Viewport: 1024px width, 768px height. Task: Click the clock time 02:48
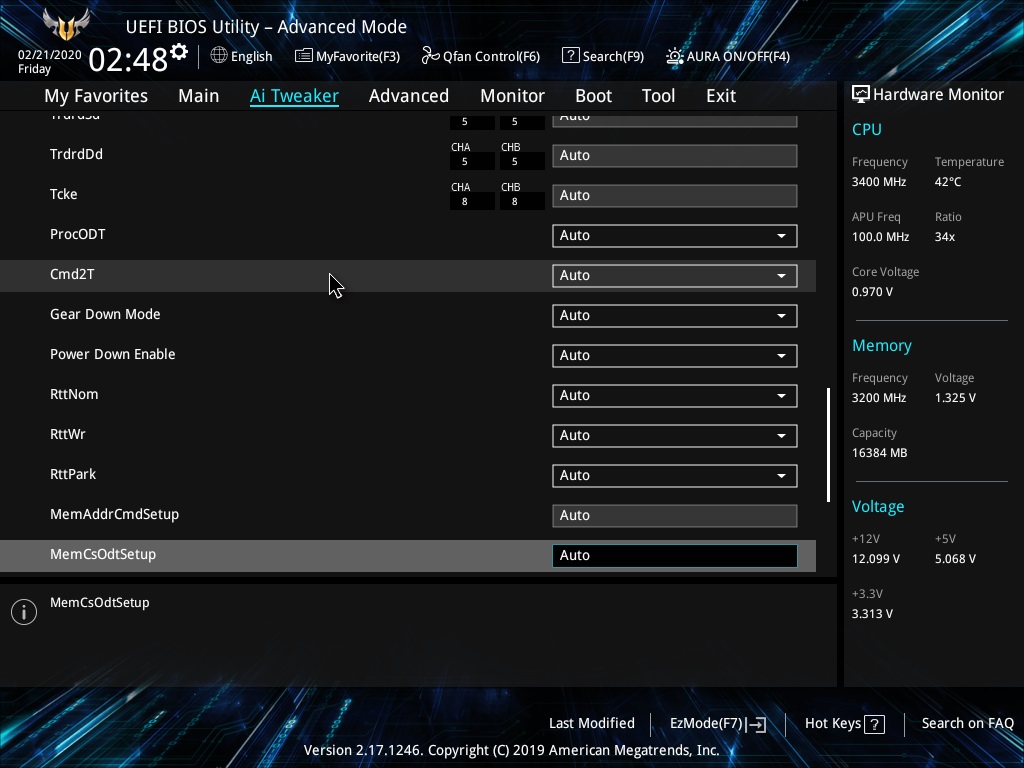pyautogui.click(x=128, y=59)
